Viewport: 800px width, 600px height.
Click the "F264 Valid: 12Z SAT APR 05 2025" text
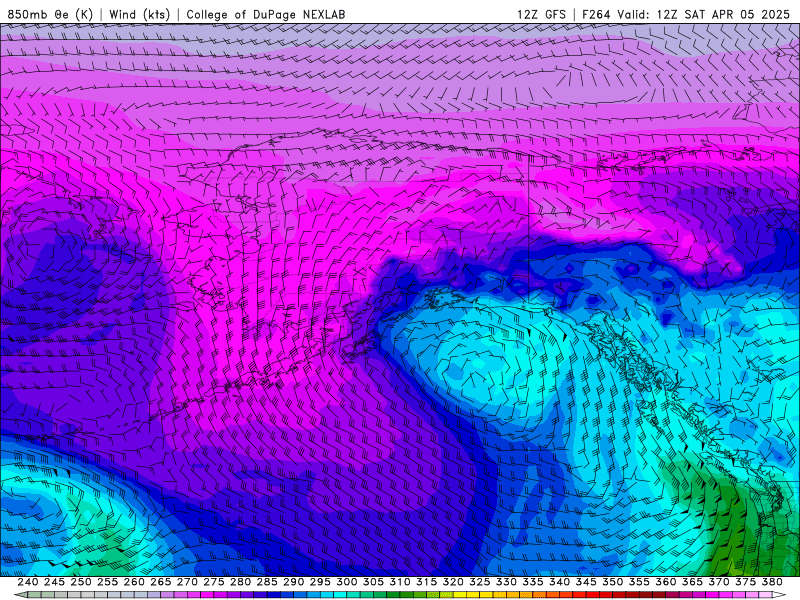[x=686, y=14]
